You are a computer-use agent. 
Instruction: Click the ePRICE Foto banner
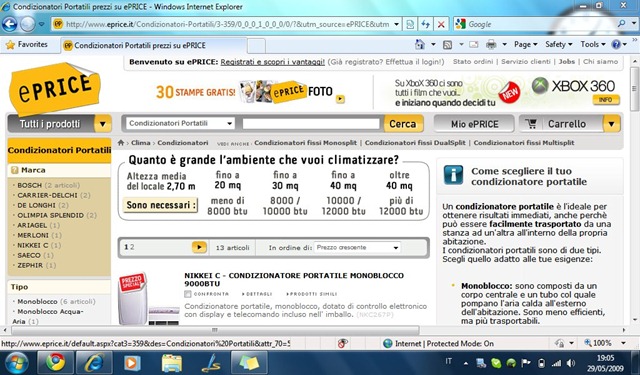click(251, 92)
